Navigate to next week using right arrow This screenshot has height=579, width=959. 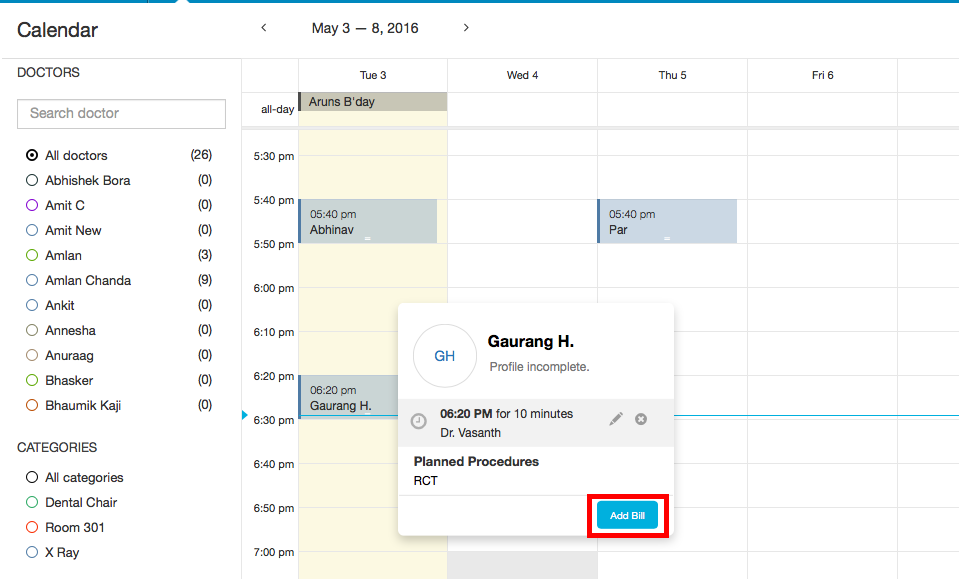(x=466, y=28)
